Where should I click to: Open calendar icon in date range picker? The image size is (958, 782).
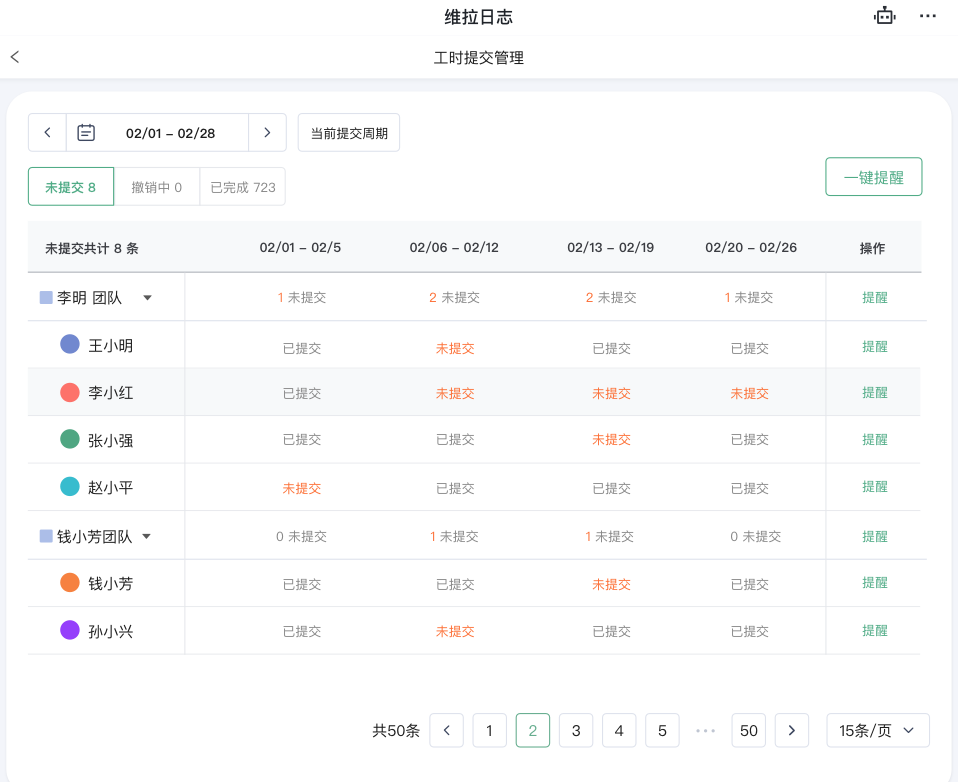click(87, 133)
